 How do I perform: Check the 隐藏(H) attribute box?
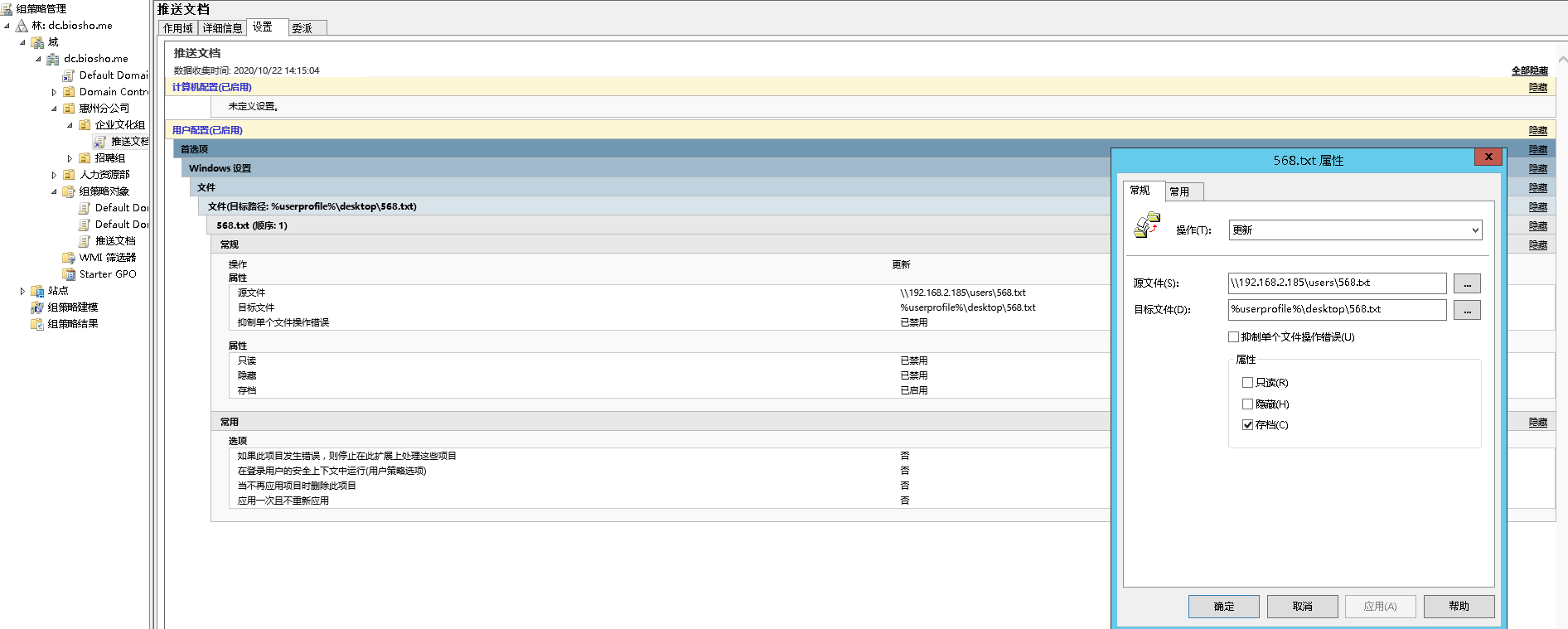1247,404
